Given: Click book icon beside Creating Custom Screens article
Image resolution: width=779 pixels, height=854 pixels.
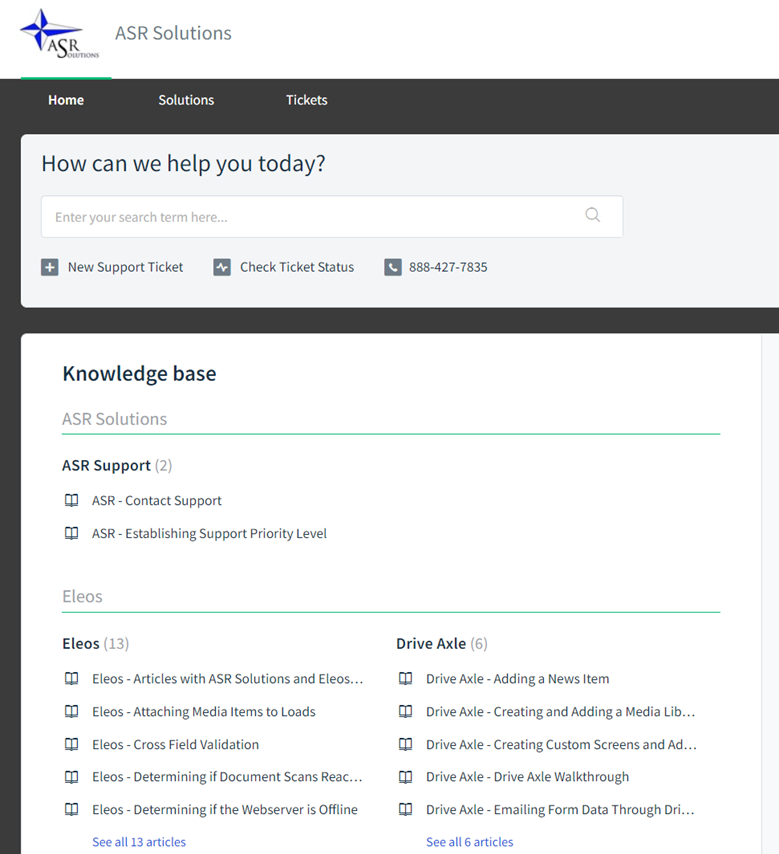Looking at the screenshot, I should click(405, 744).
